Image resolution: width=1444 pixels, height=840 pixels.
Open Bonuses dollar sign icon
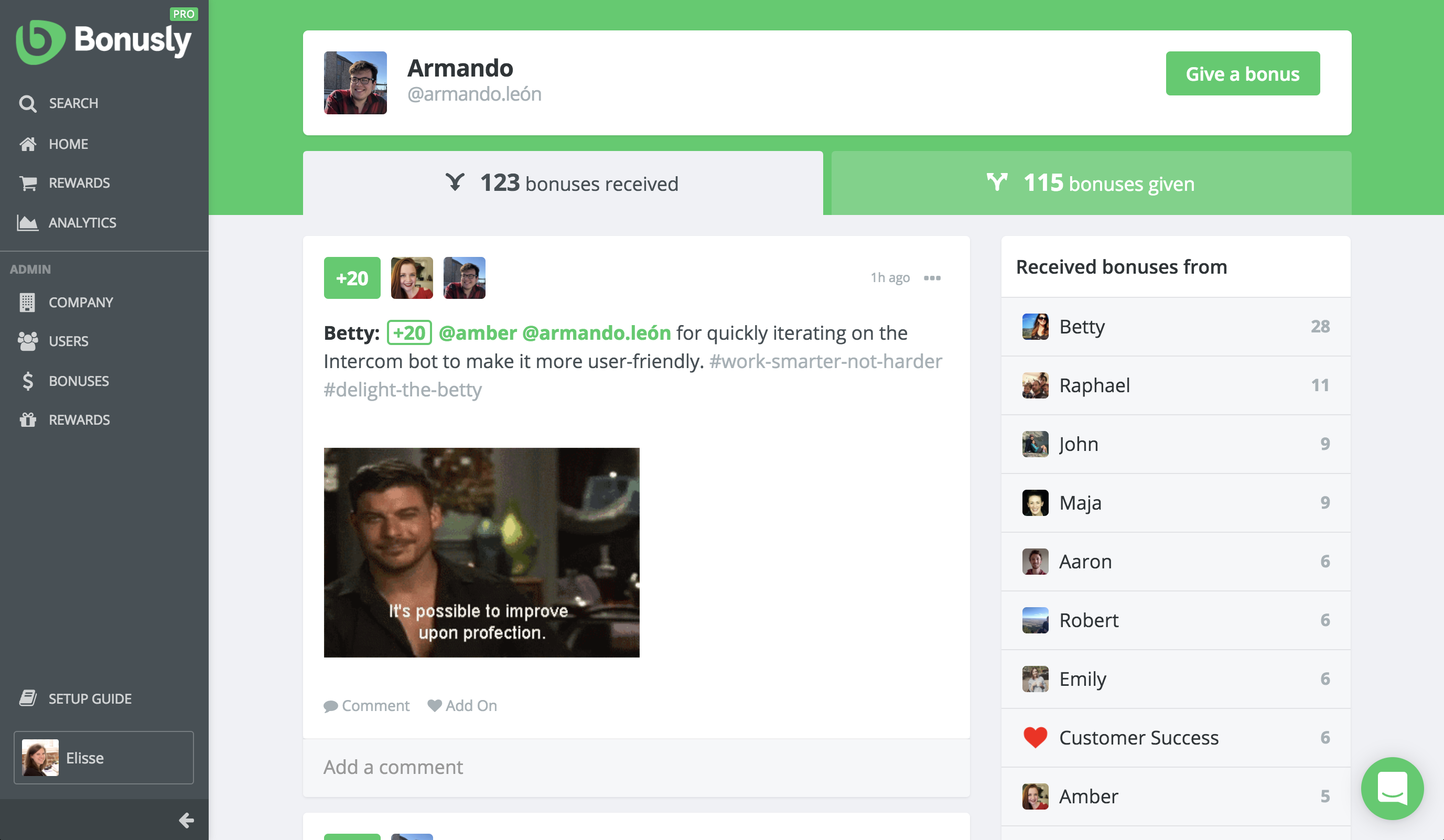coord(27,381)
